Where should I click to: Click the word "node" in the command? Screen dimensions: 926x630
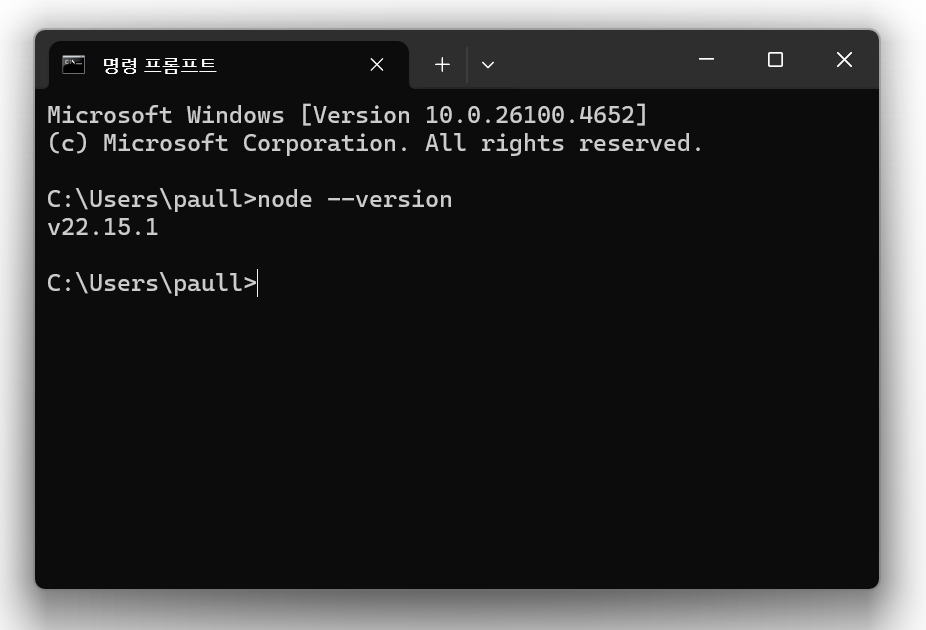tap(285, 200)
